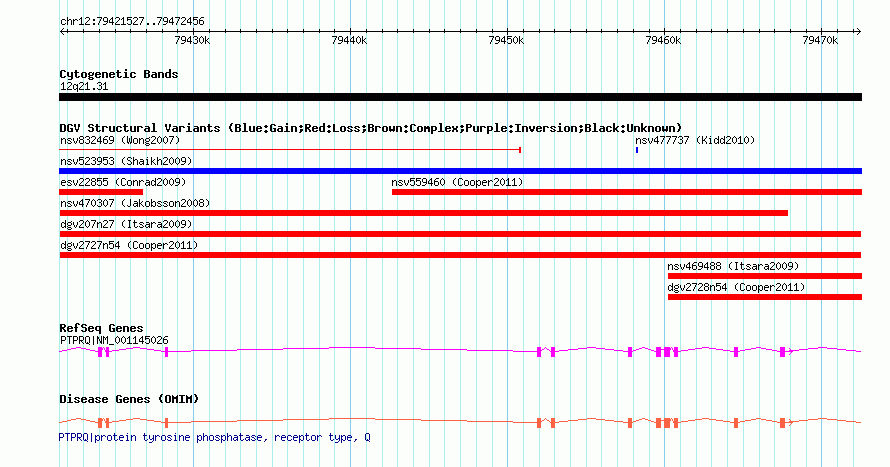Click the nsv477737 (Kidd2010) label
Viewport: 890px width, 467px height.
(x=695, y=140)
